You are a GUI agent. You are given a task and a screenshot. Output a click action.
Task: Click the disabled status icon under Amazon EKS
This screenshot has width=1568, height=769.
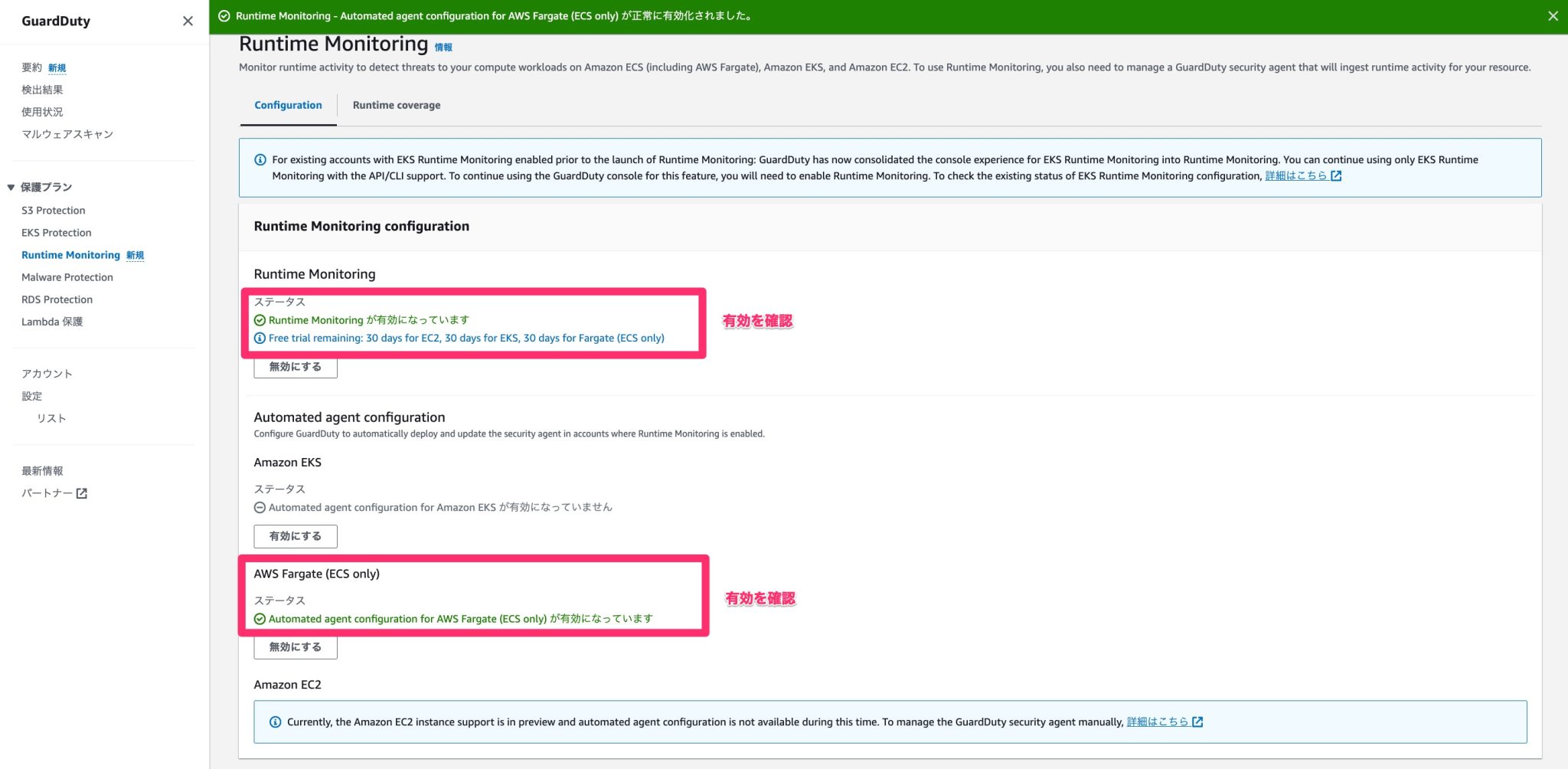[x=260, y=506]
